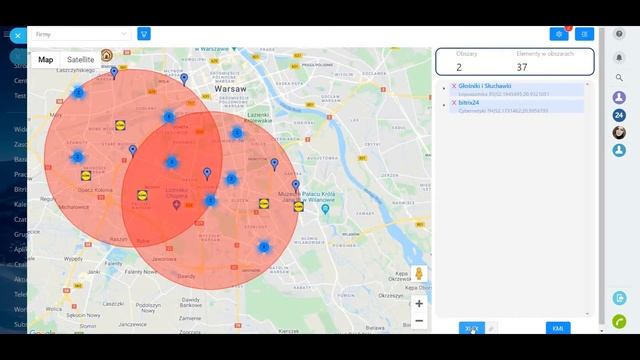Open notifications via the bell icon
The width and height of the screenshot is (640, 360).
(619, 58)
